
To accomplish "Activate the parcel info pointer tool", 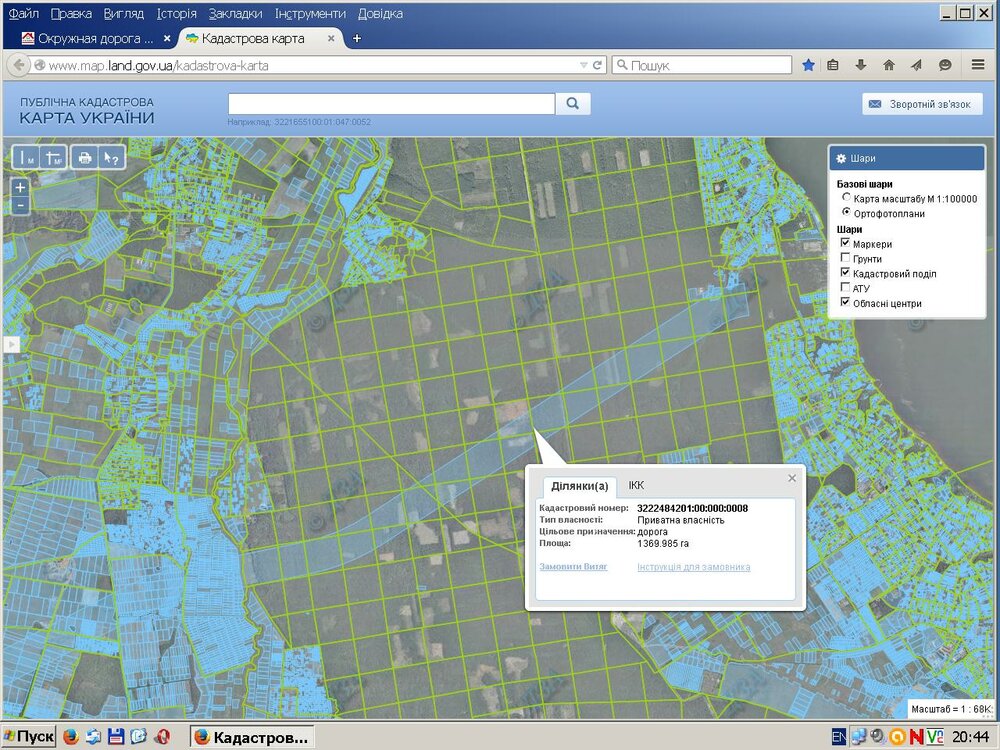I will coord(111,158).
